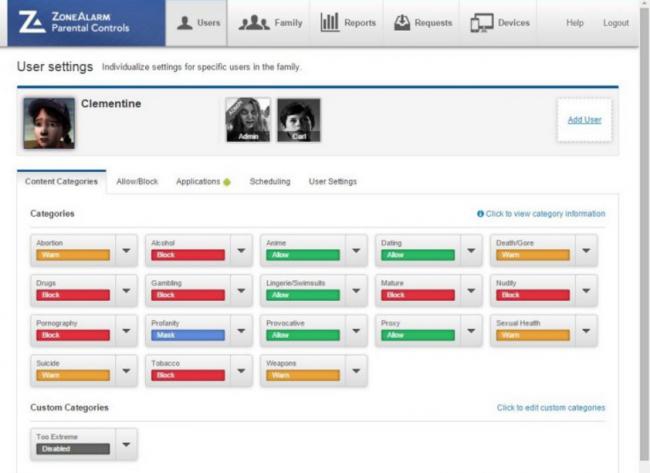The width and height of the screenshot is (650, 473).
Task: Switch to the Content Categories tab
Action: 61,182
